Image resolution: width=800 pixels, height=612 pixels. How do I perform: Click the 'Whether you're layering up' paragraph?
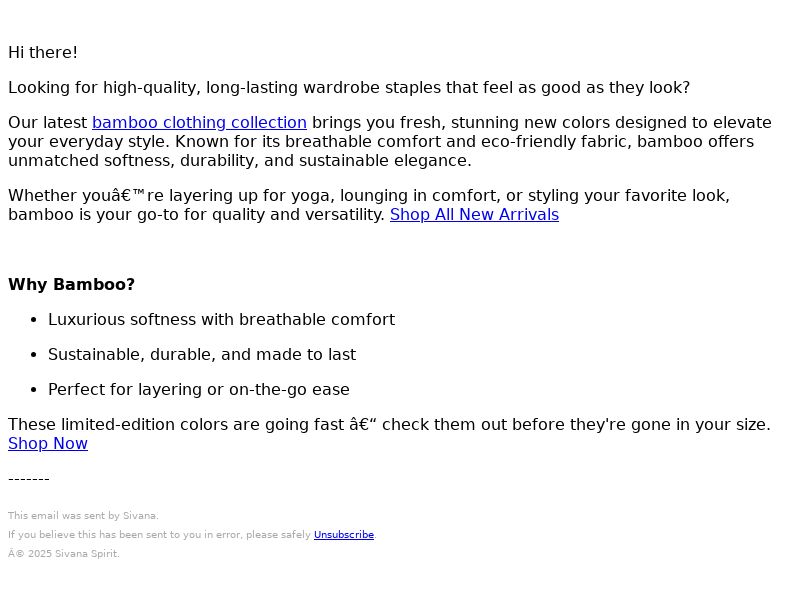point(369,205)
